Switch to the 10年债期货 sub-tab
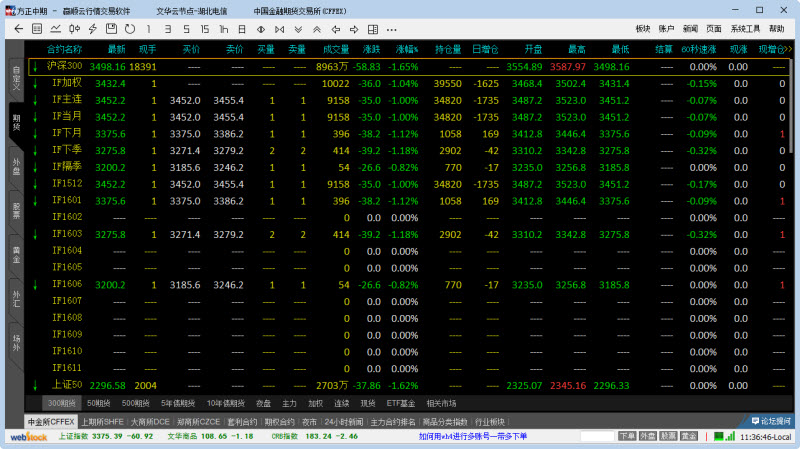Viewport: 800px width, 449px height. [226, 404]
